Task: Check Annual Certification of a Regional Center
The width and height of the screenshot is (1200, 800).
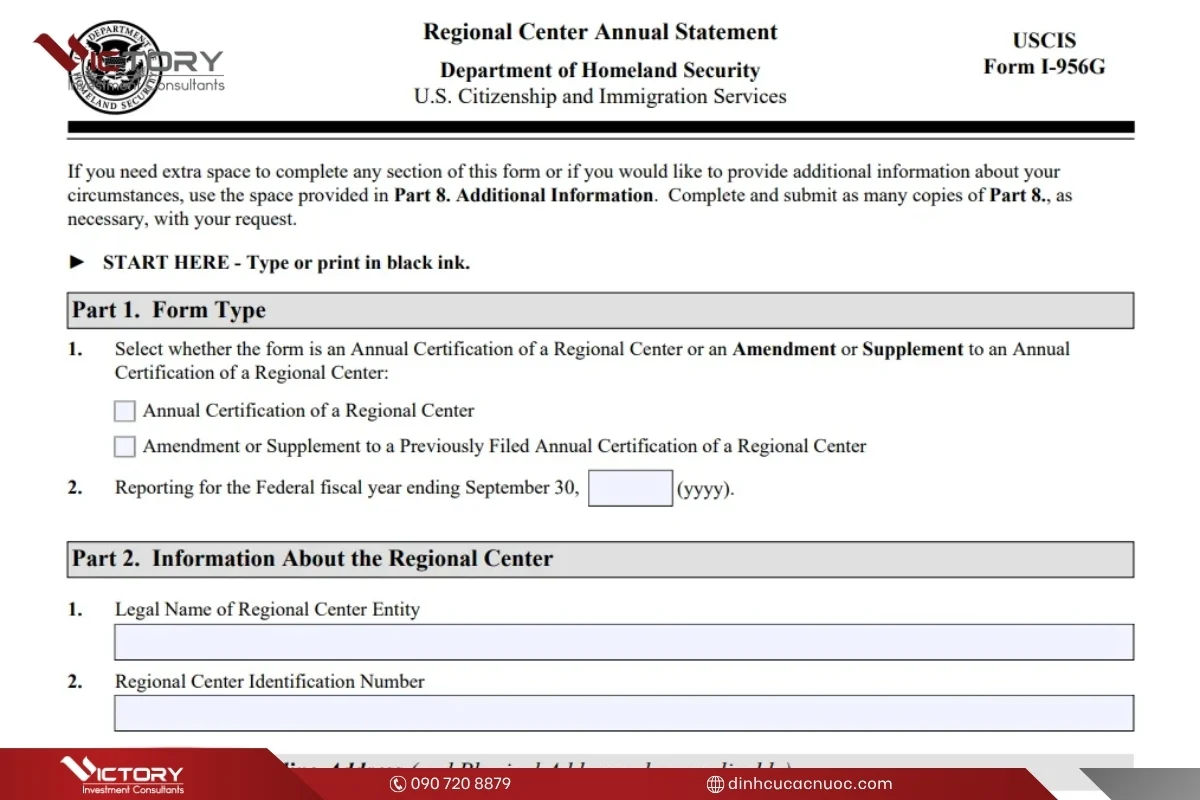Action: coord(124,411)
